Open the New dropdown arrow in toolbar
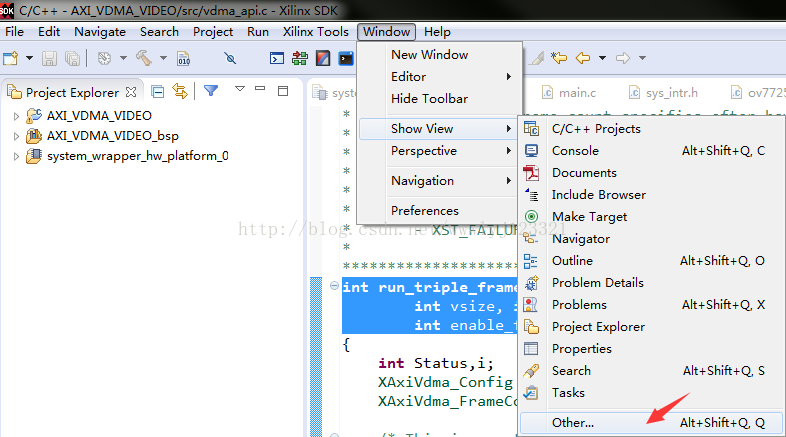The width and height of the screenshot is (786, 437). [x=30, y=58]
